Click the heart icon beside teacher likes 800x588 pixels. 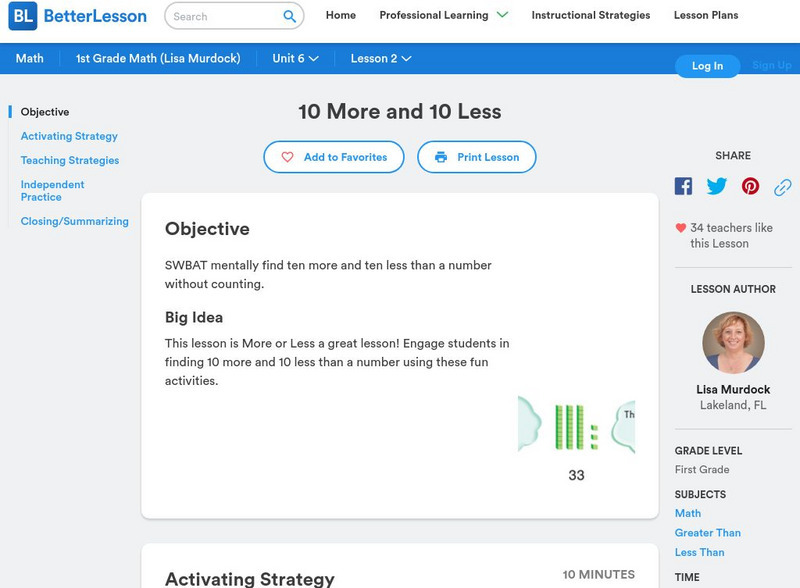pos(681,228)
